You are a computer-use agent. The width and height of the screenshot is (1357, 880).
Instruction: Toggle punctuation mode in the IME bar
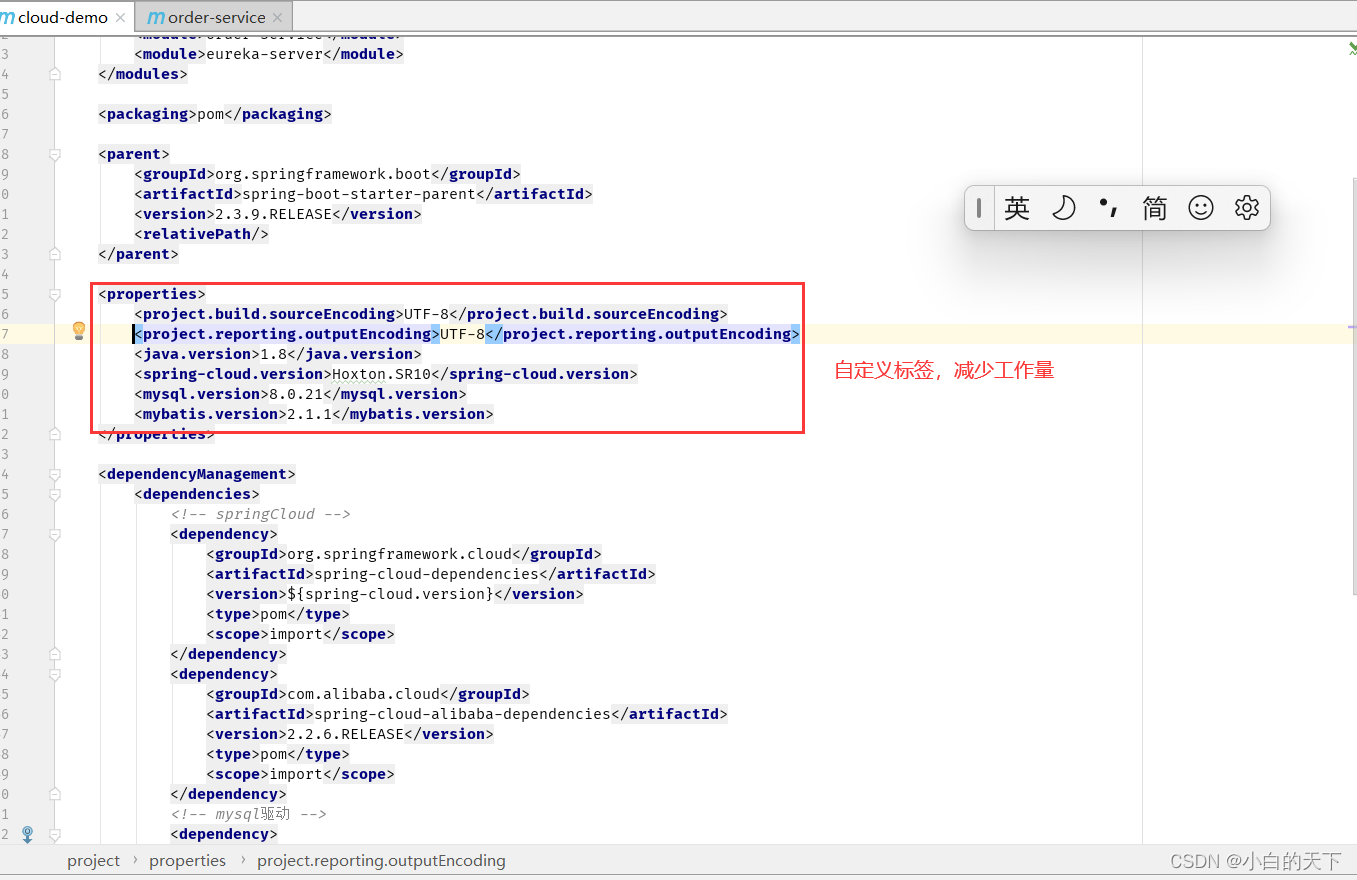tap(1108, 207)
